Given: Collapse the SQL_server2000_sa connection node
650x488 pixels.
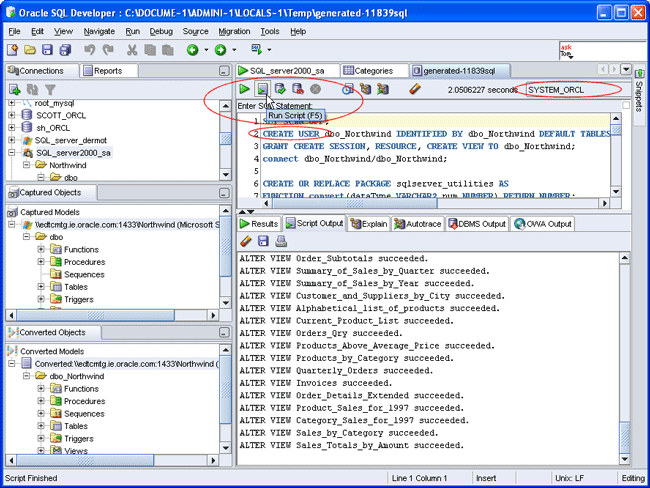Looking at the screenshot, I should point(12,152).
